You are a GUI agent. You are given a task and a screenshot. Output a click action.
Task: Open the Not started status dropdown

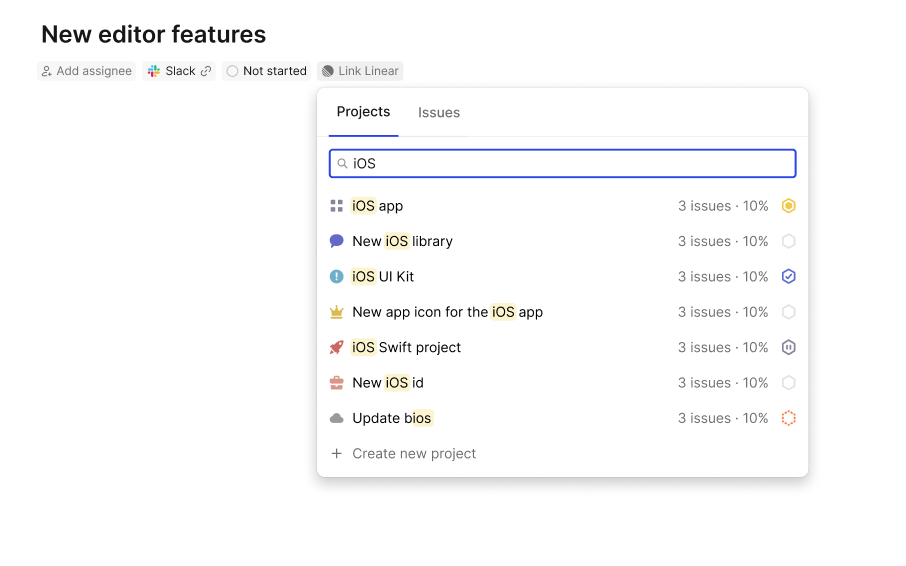pyautogui.click(x=266, y=71)
